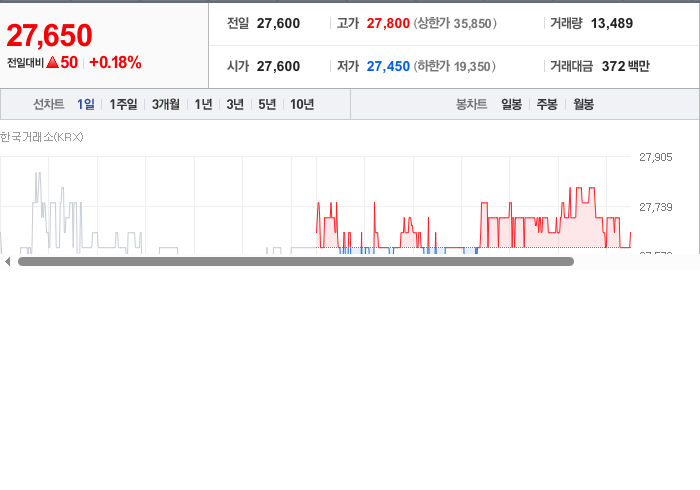Switch chart to 1주일 period
Screen dimensions: 700x490
click(123, 104)
